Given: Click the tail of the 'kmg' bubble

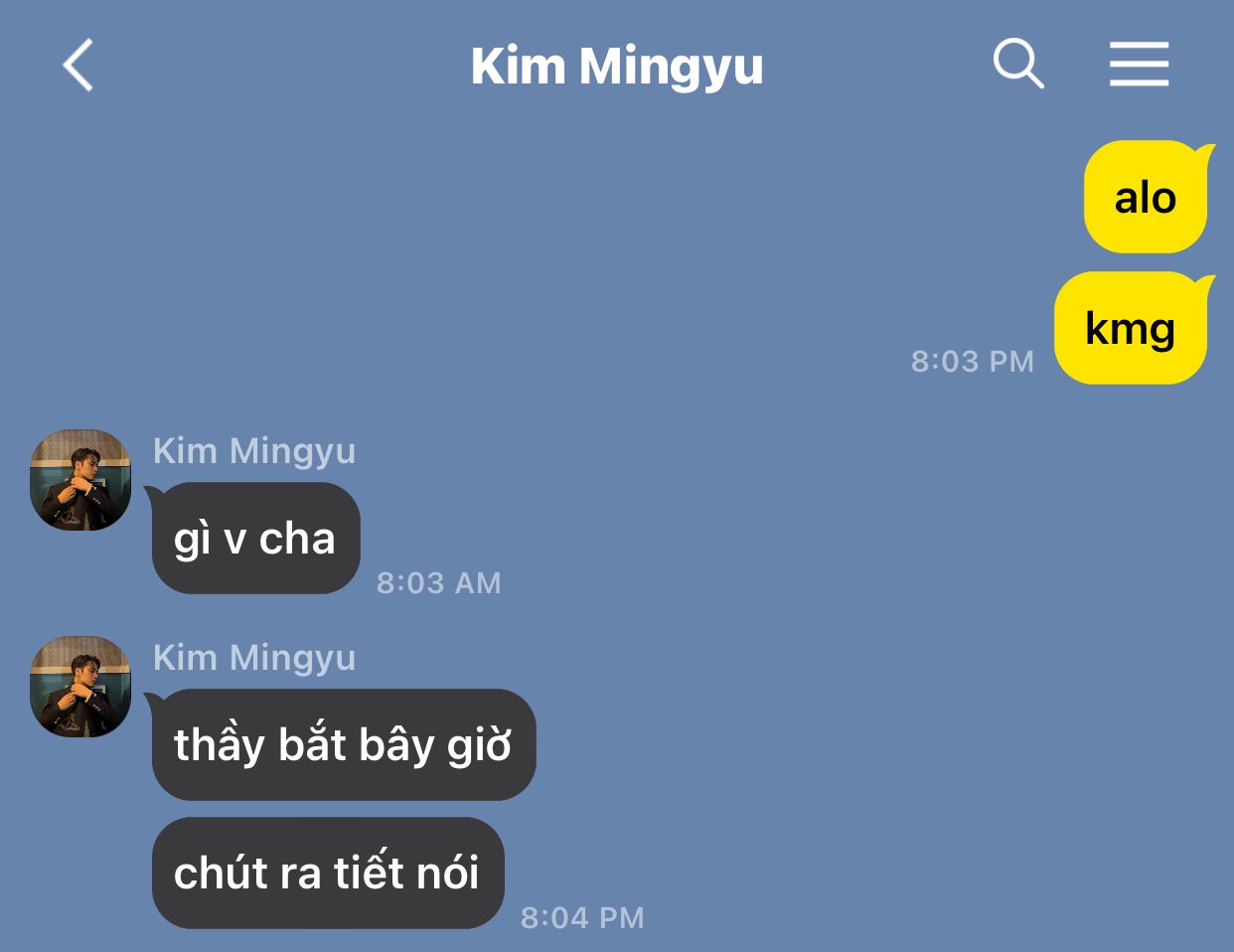Looking at the screenshot, I should point(1204,285).
